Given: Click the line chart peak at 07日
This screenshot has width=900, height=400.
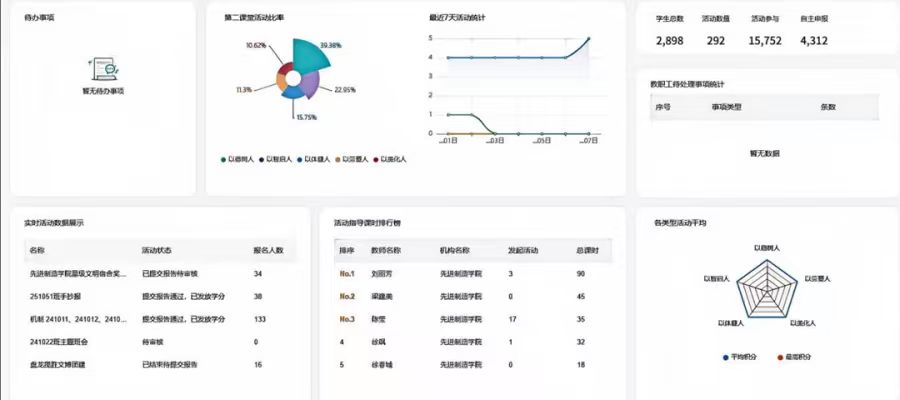Looking at the screenshot, I should click(588, 39).
